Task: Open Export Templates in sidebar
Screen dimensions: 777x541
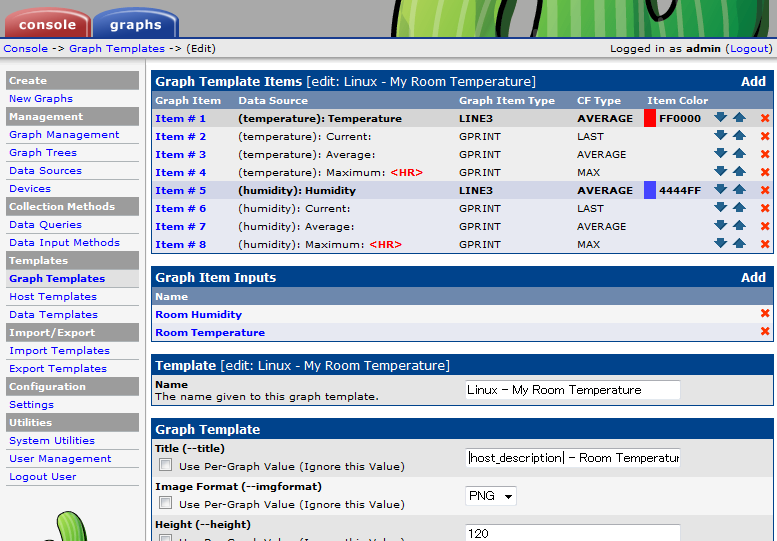Action: tap(58, 368)
